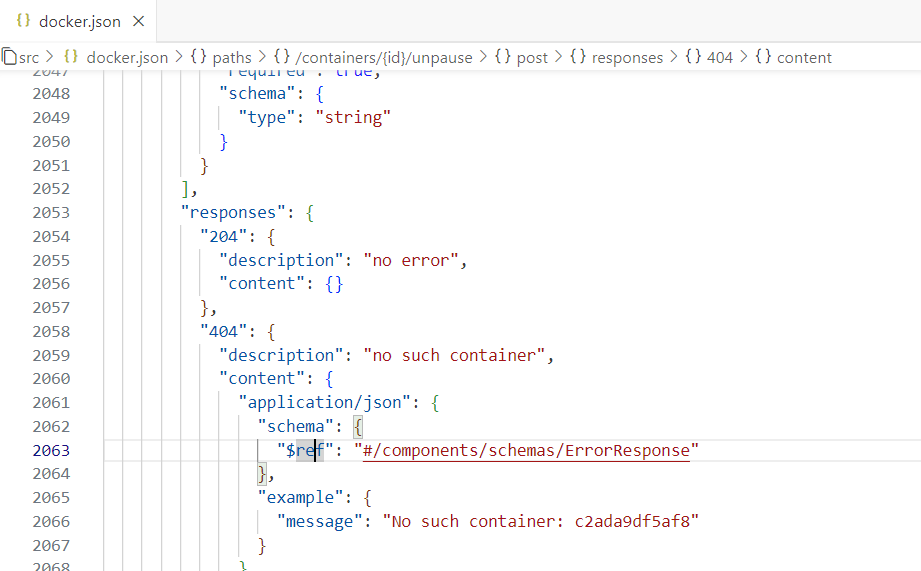
Task: Click the braces icon before docker.json breadcrumb
Action: 71,57
